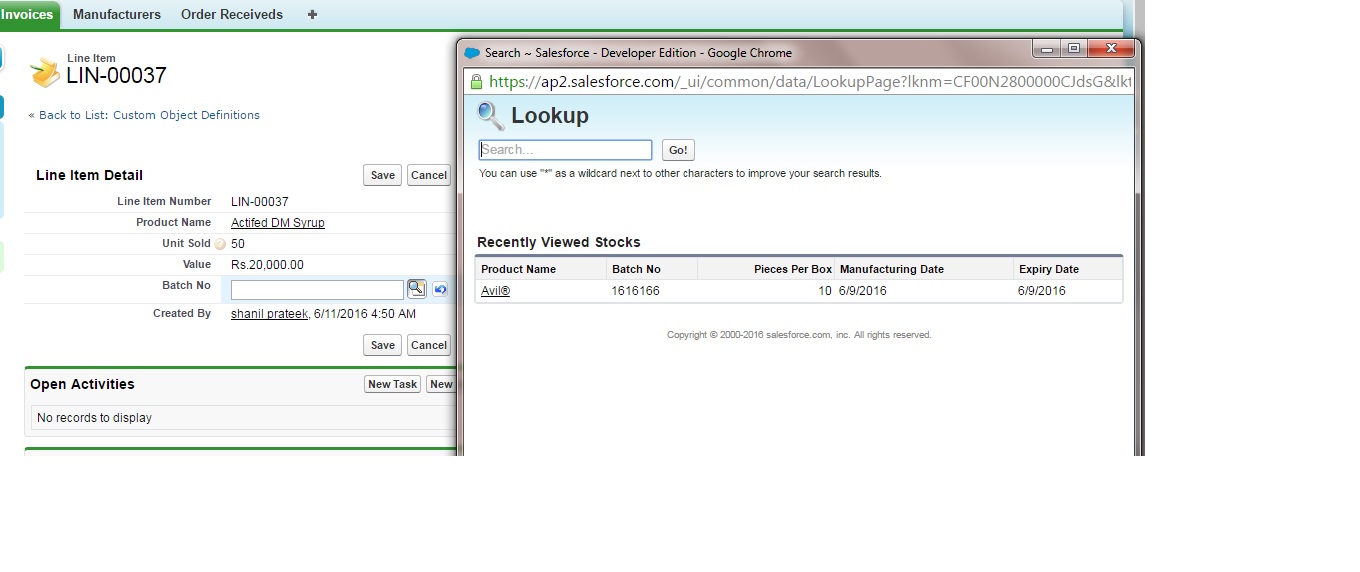Click the Open Activities heading

coord(82,384)
